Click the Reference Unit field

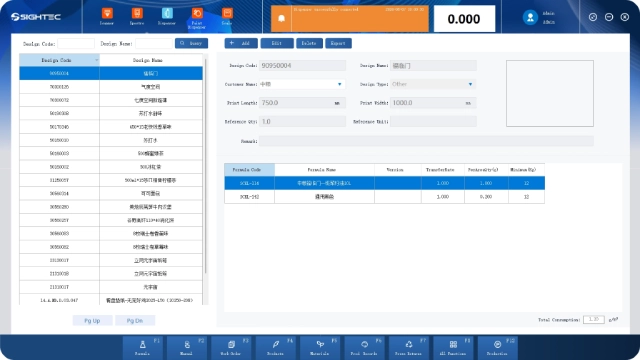tap(433, 122)
